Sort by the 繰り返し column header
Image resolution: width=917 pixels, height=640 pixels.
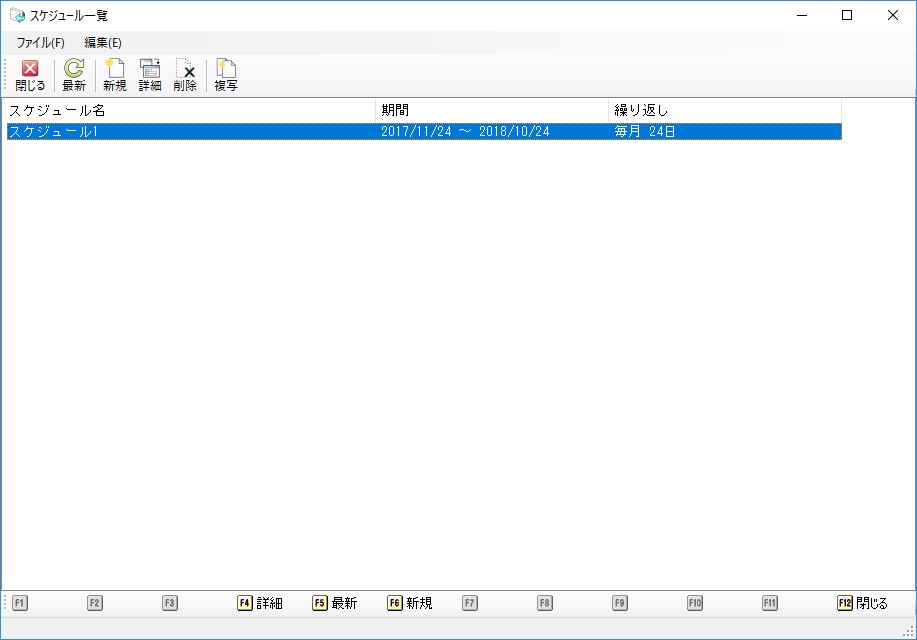click(x=724, y=110)
